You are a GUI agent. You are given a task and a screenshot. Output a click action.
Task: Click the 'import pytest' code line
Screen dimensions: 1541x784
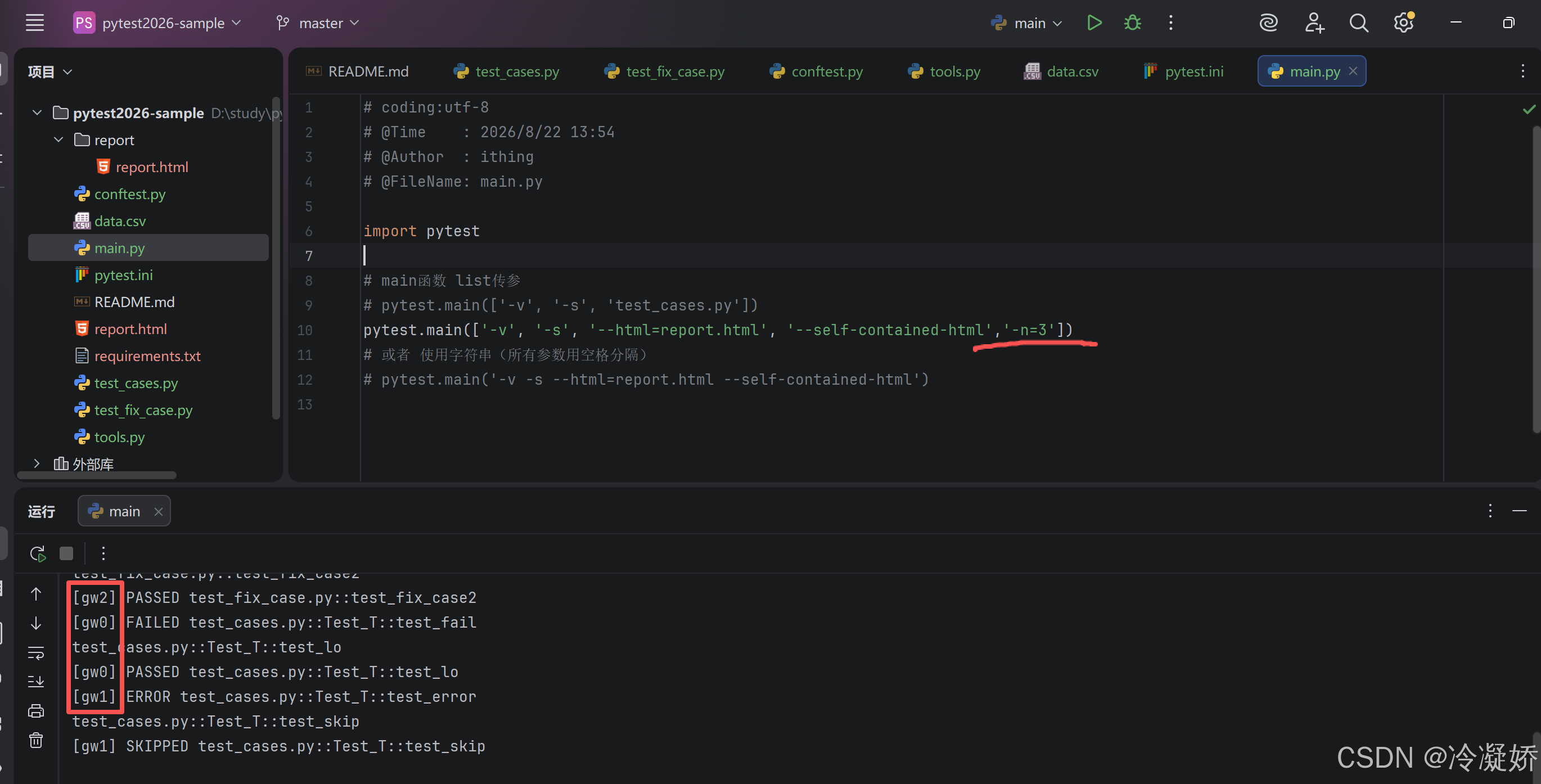tap(422, 231)
